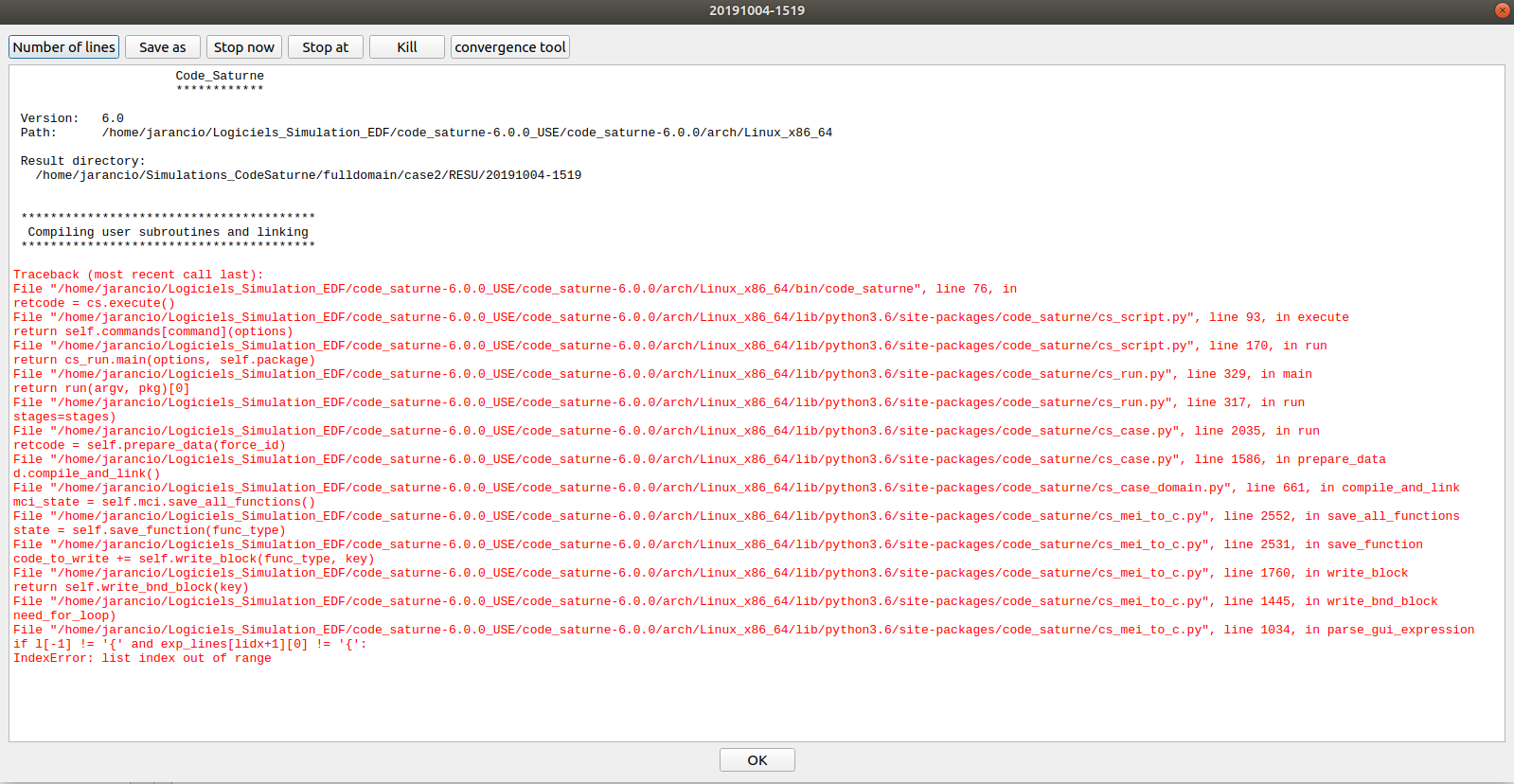Screen dimensions: 1514x784
Task: Kill the running computation
Action: tap(407, 47)
